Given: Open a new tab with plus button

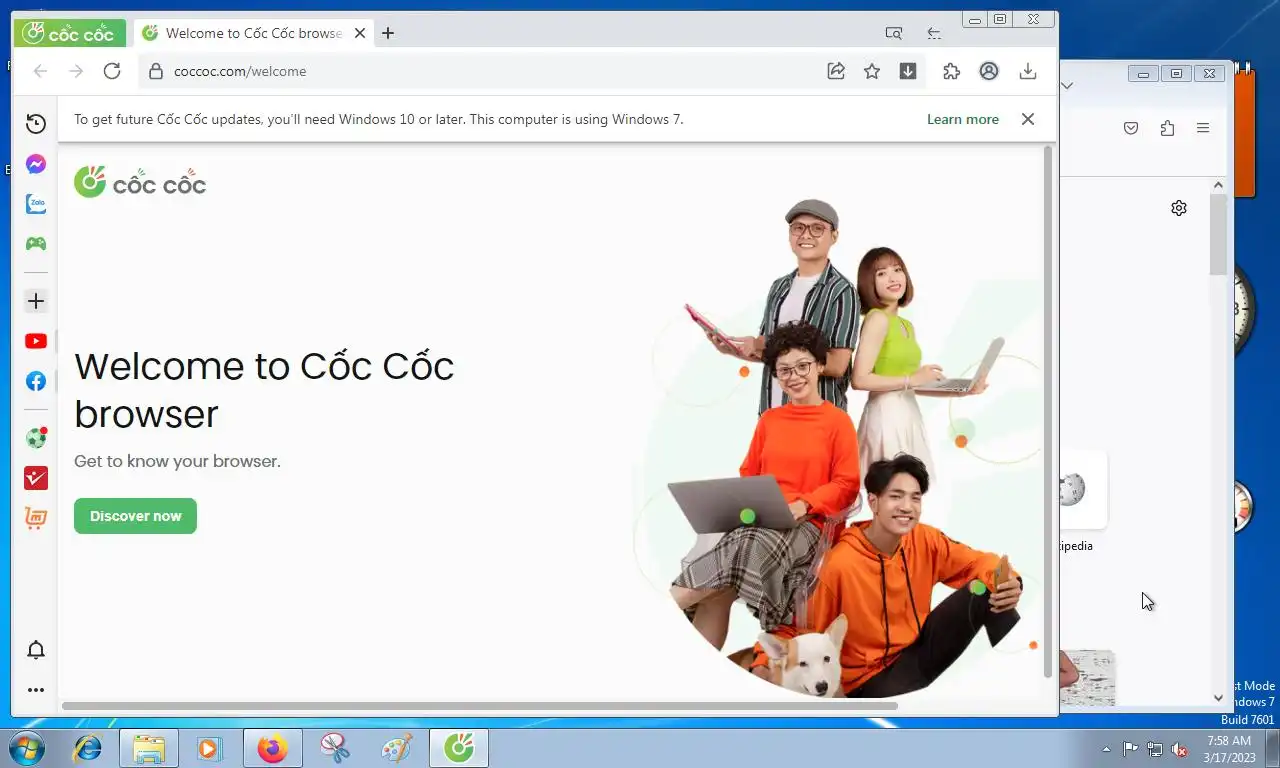Looking at the screenshot, I should (x=388, y=33).
